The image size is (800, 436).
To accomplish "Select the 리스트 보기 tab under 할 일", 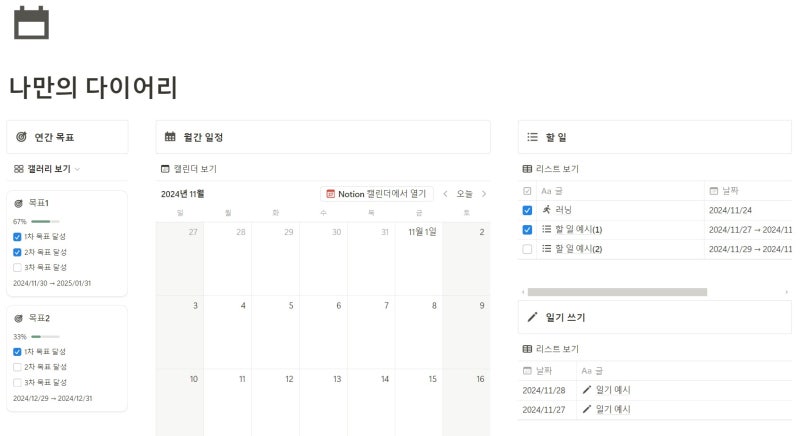I will [551, 169].
